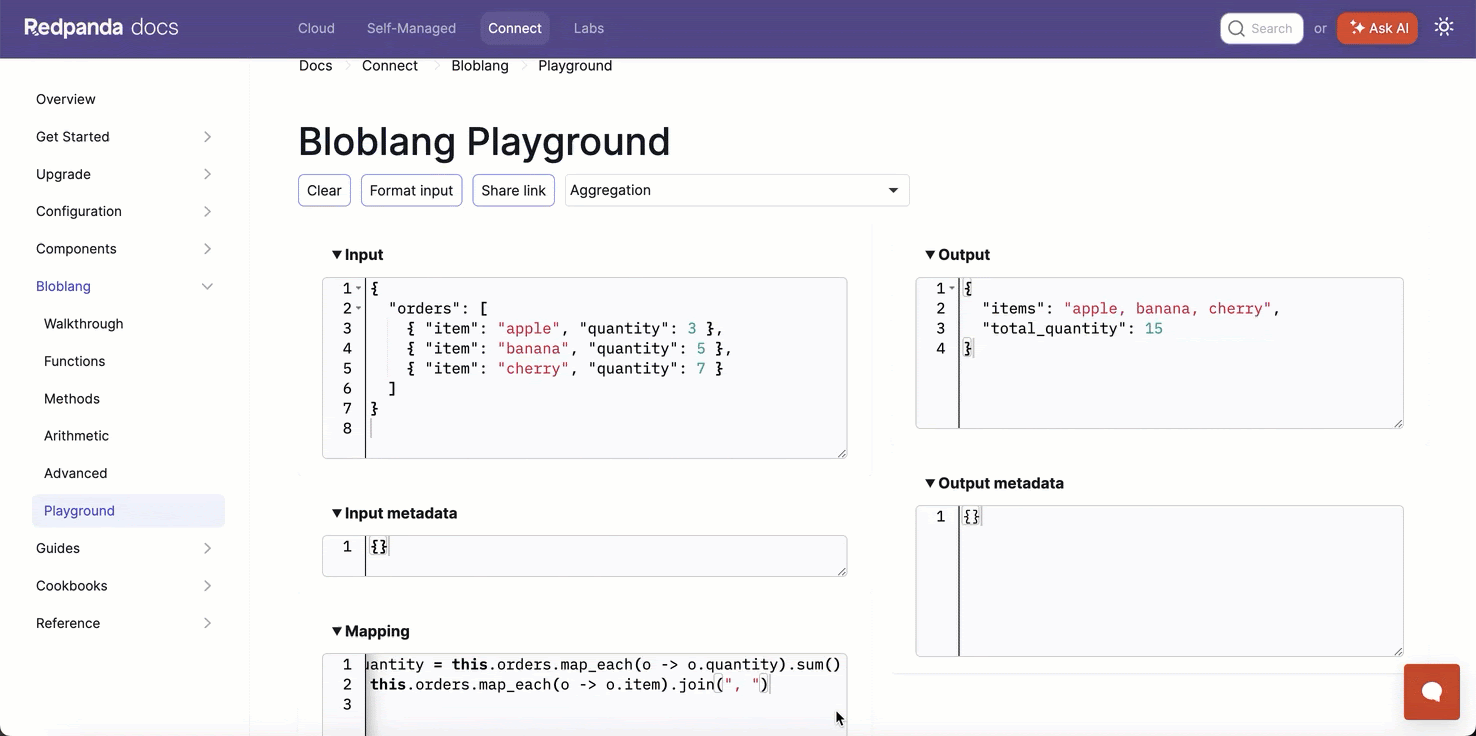Open the Labs tab
Viewport: 1476px width, 736px height.
point(589,28)
